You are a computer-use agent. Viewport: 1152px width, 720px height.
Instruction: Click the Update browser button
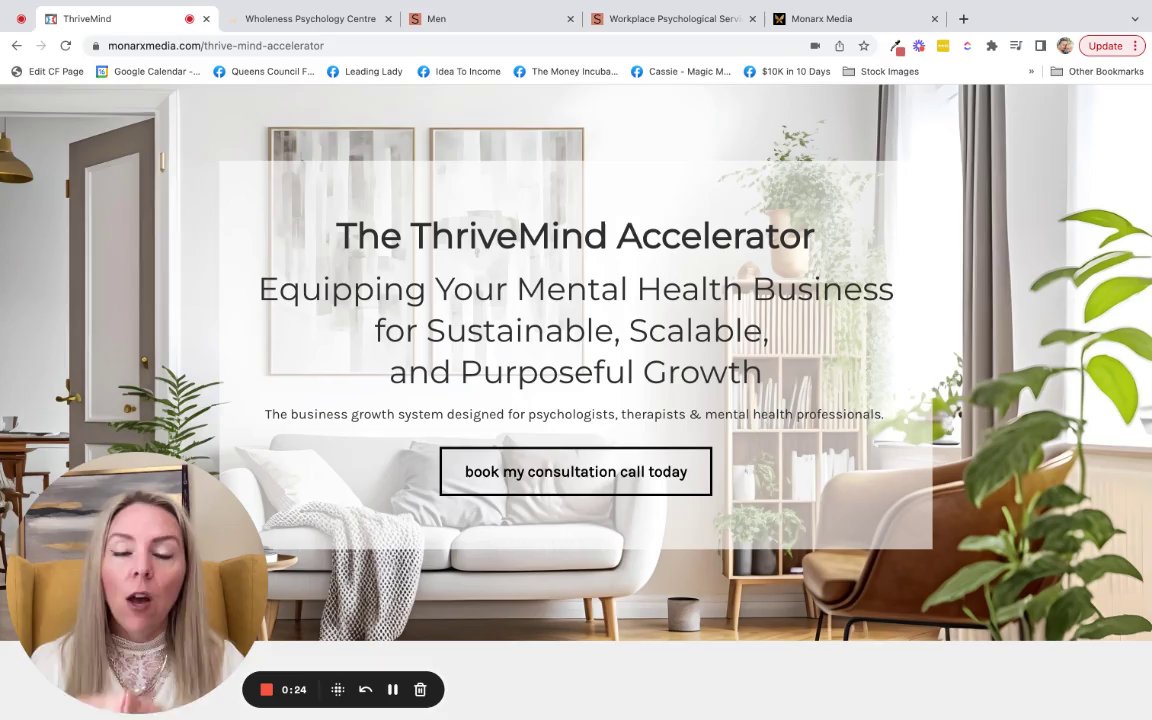(x=1112, y=46)
